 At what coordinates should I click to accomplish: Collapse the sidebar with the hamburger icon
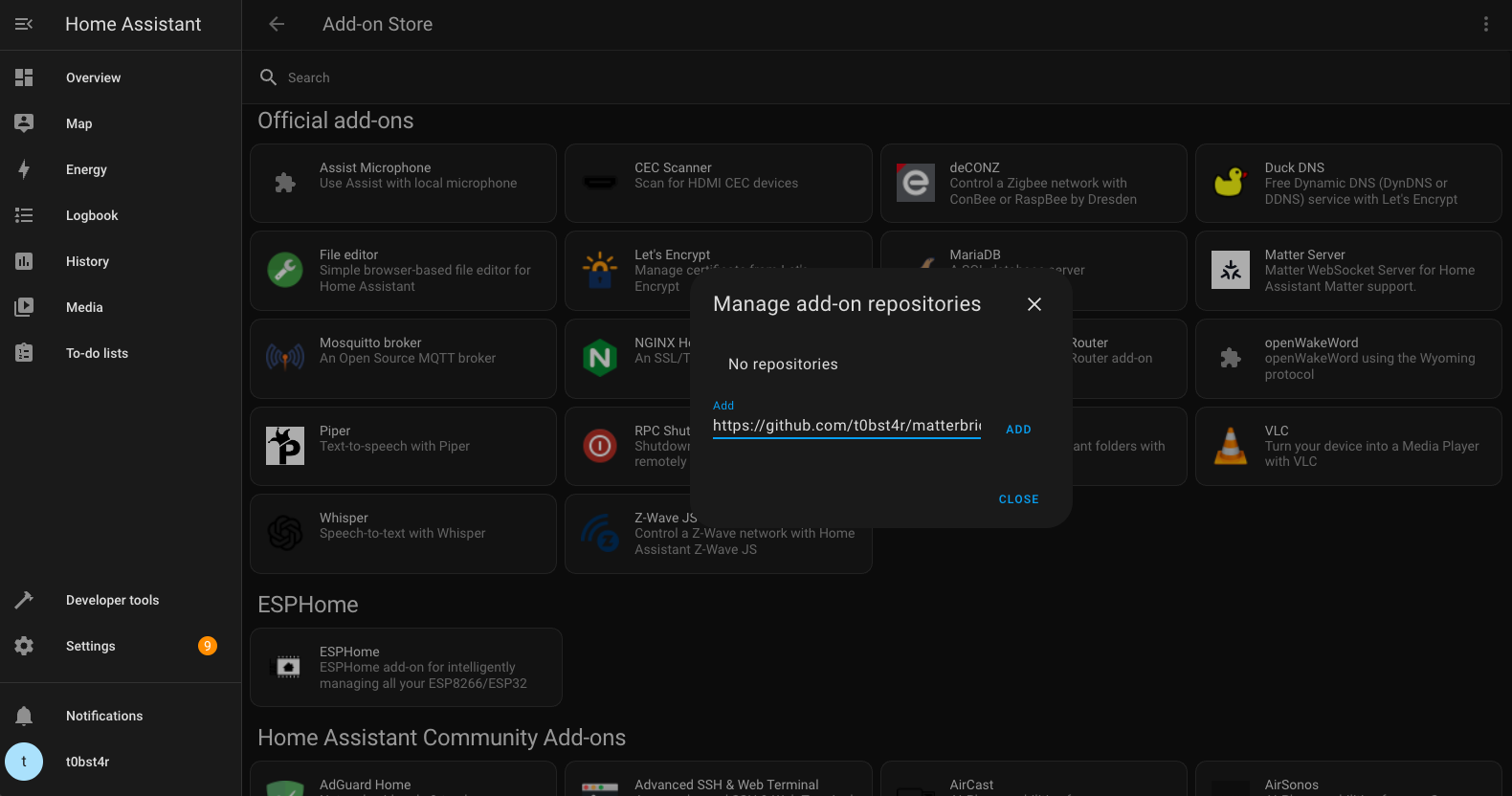(x=24, y=24)
